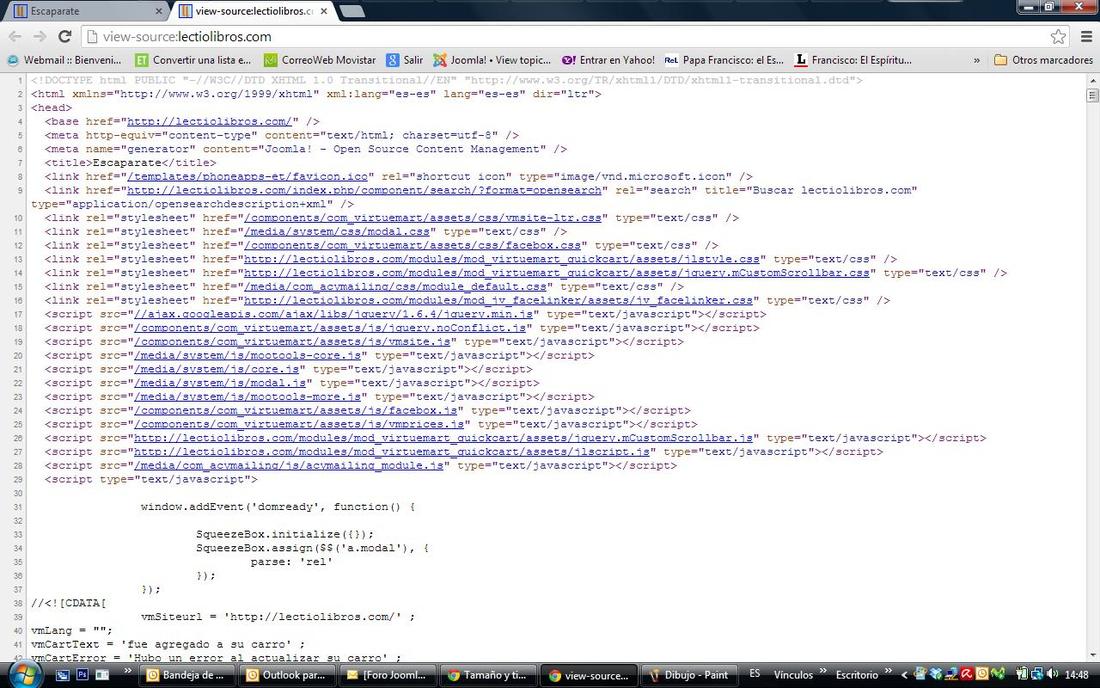Open the acymailing_module.js script link
Image resolution: width=1100 pixels, height=688 pixels.
tap(288, 465)
